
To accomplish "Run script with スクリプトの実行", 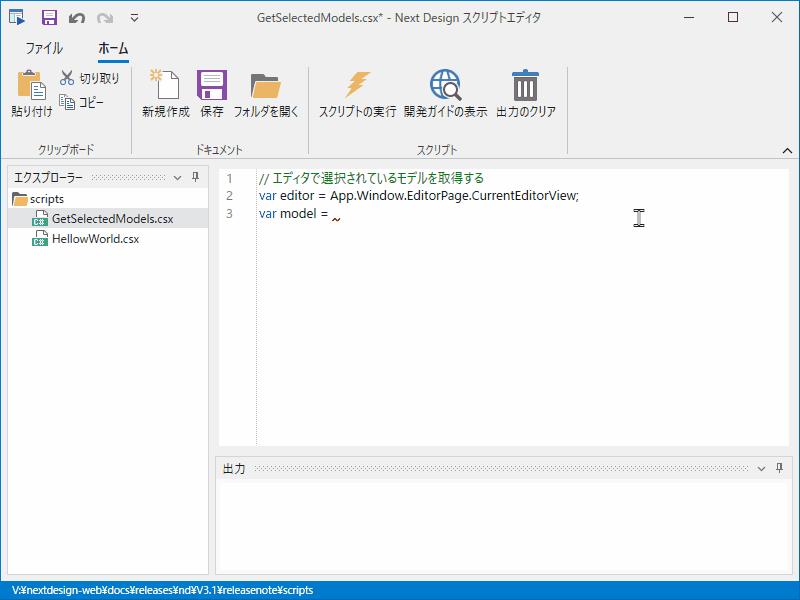I will [357, 94].
